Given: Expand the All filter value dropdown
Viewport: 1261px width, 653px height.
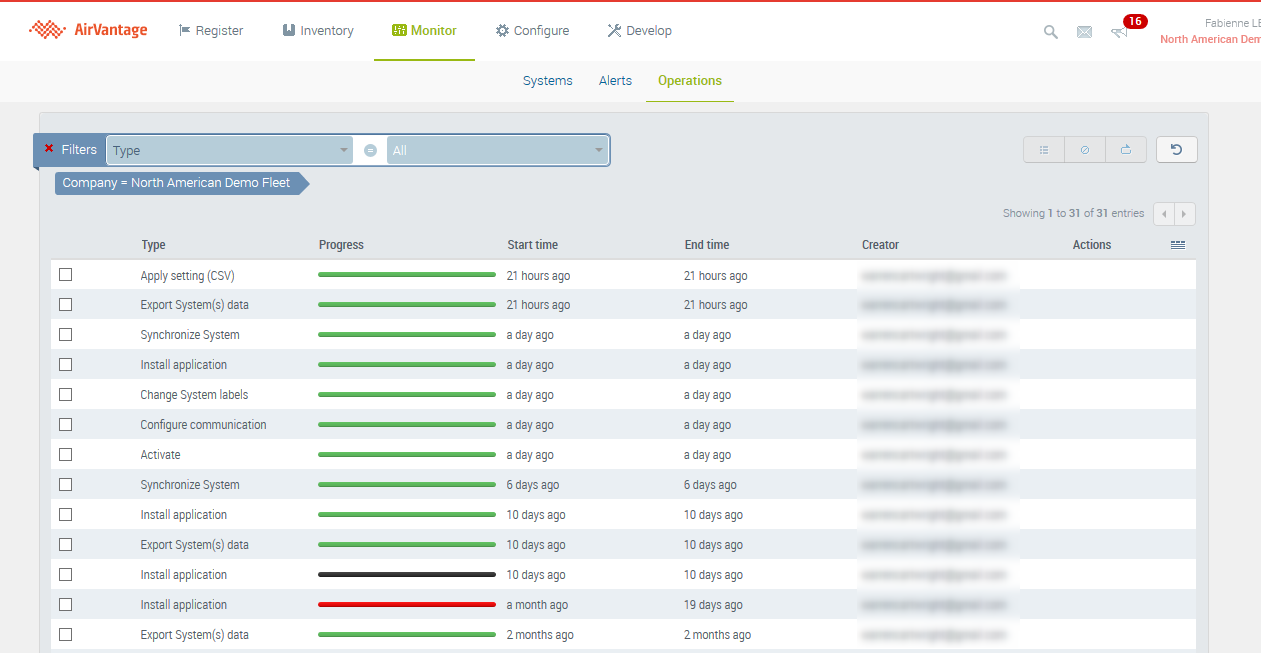Looking at the screenshot, I should coord(498,150).
